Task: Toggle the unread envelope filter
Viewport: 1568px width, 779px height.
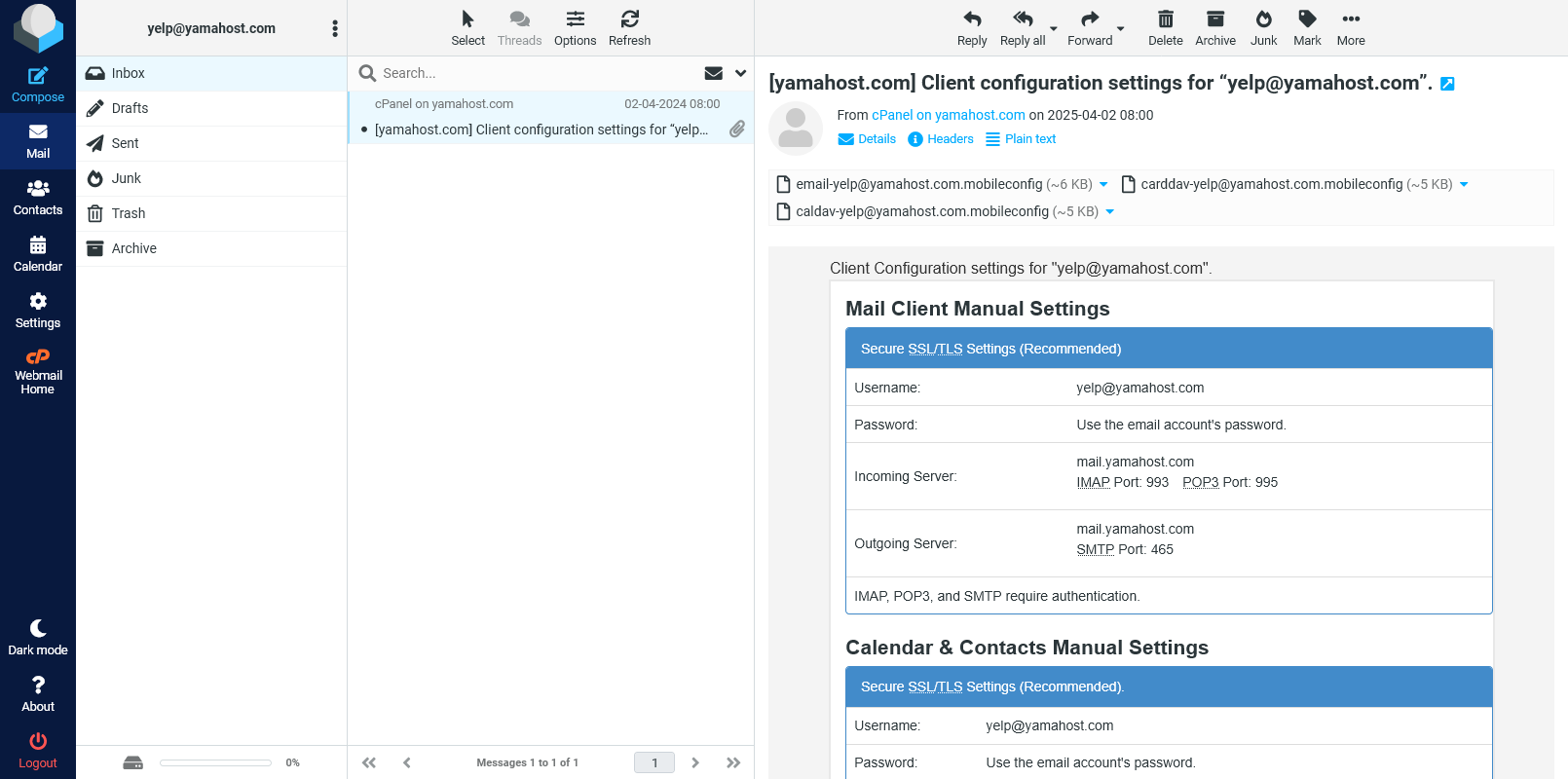Action: point(714,73)
